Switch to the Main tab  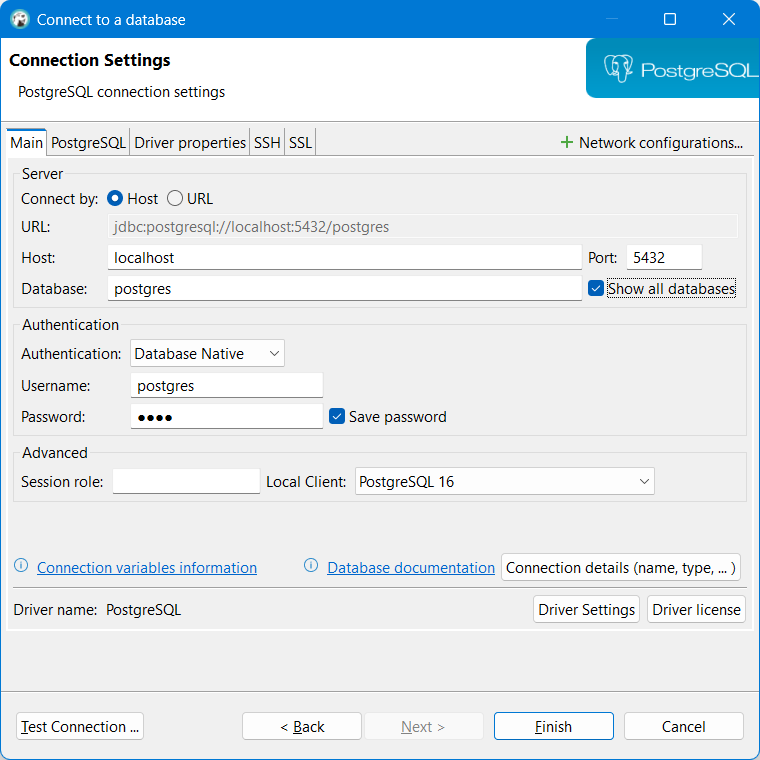pyautogui.click(x=27, y=142)
